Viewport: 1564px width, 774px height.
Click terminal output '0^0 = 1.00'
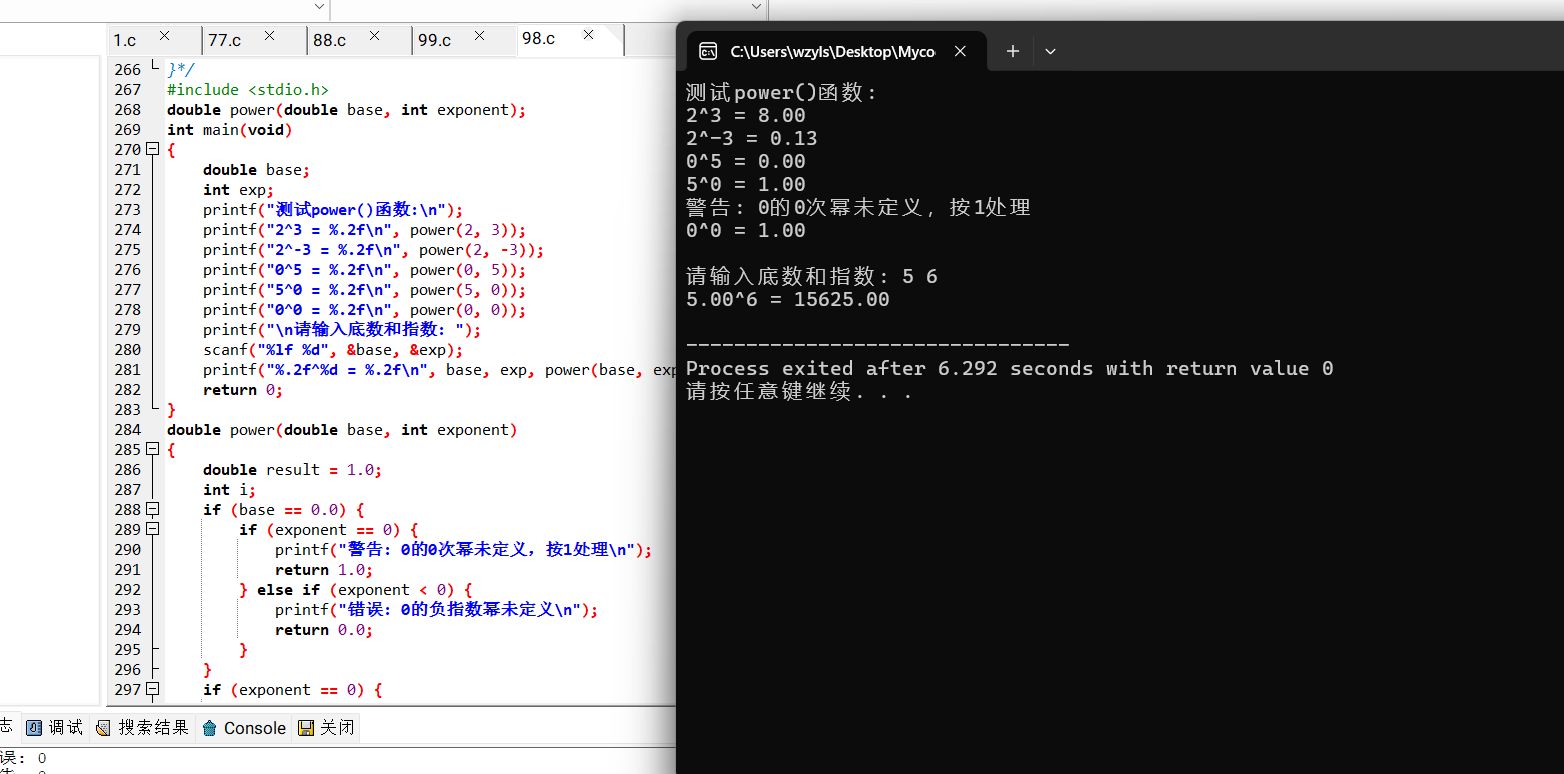click(x=745, y=230)
